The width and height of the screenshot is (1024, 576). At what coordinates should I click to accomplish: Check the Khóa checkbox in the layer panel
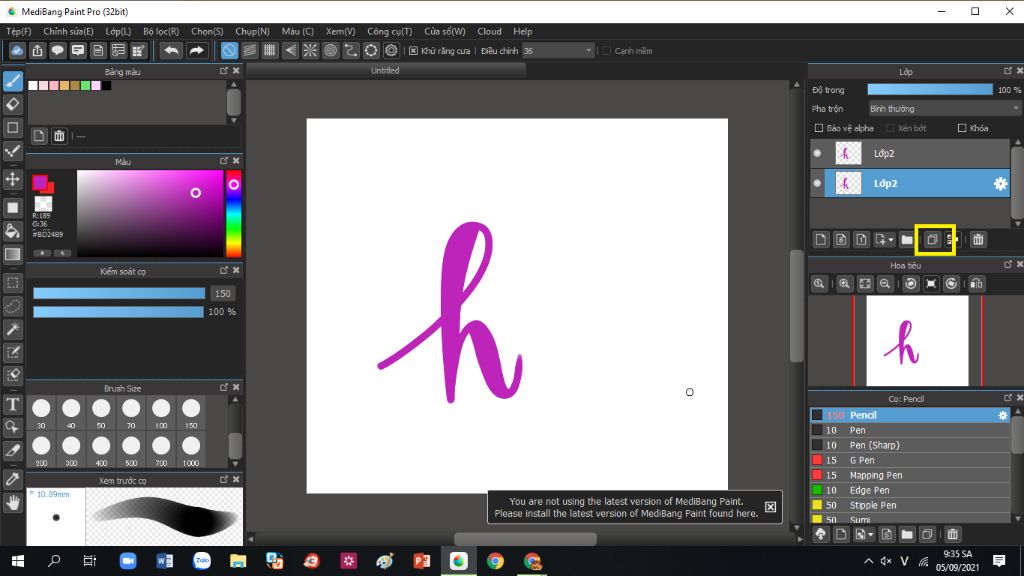pos(961,129)
